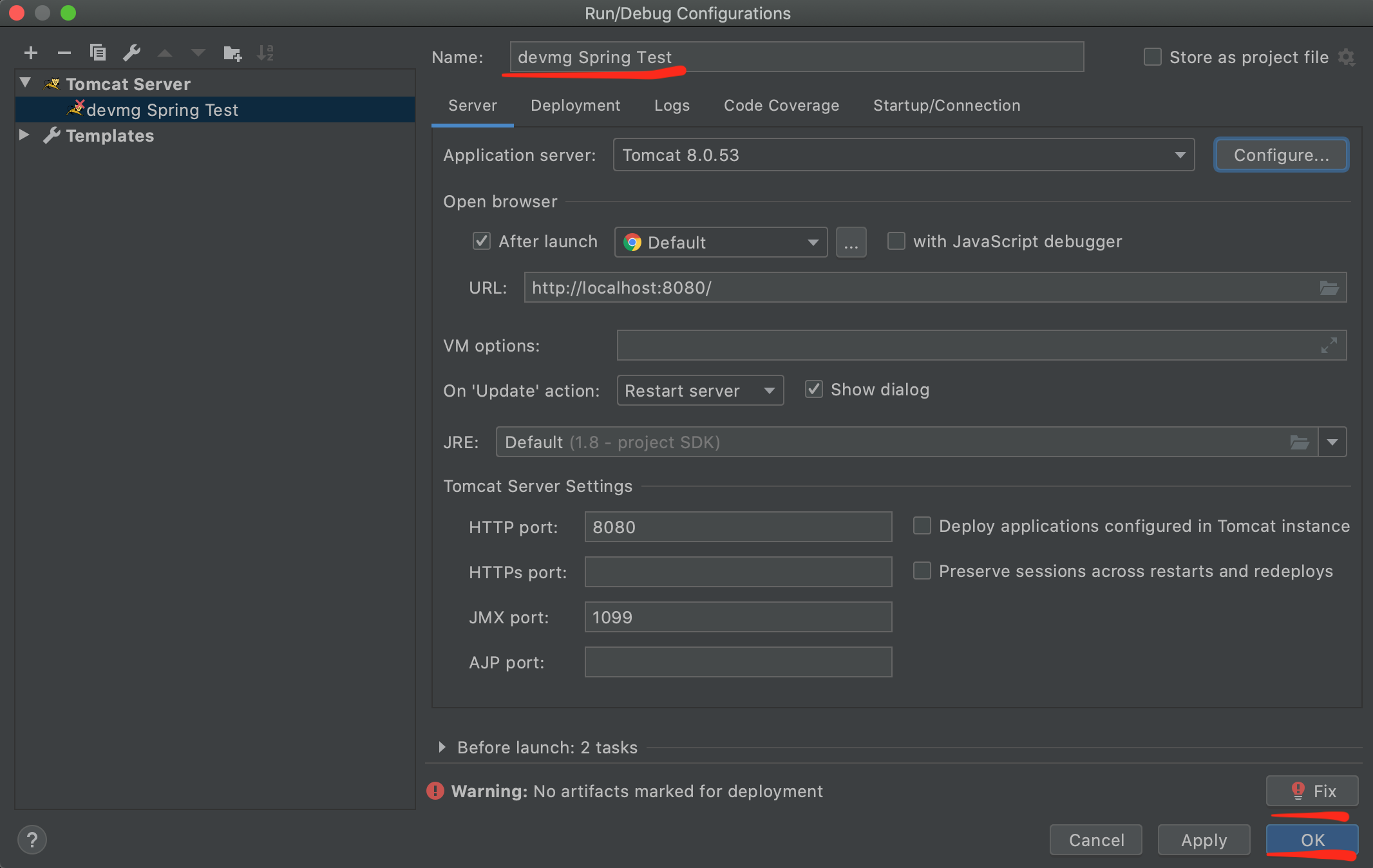Click the Remove Configuration minus icon
1373x868 pixels.
point(64,53)
